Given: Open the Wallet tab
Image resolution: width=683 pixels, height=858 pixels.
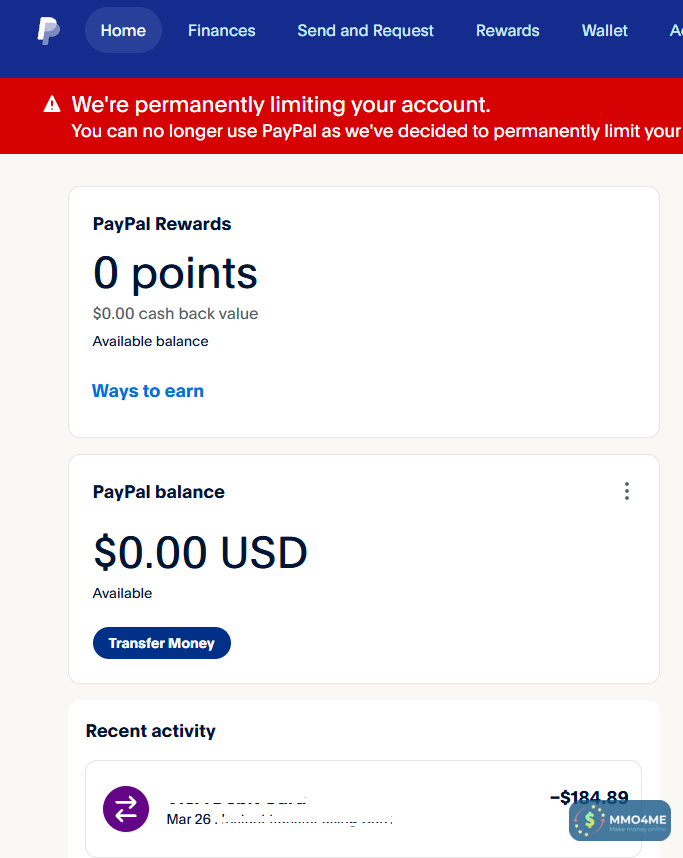Looking at the screenshot, I should click(x=604, y=31).
